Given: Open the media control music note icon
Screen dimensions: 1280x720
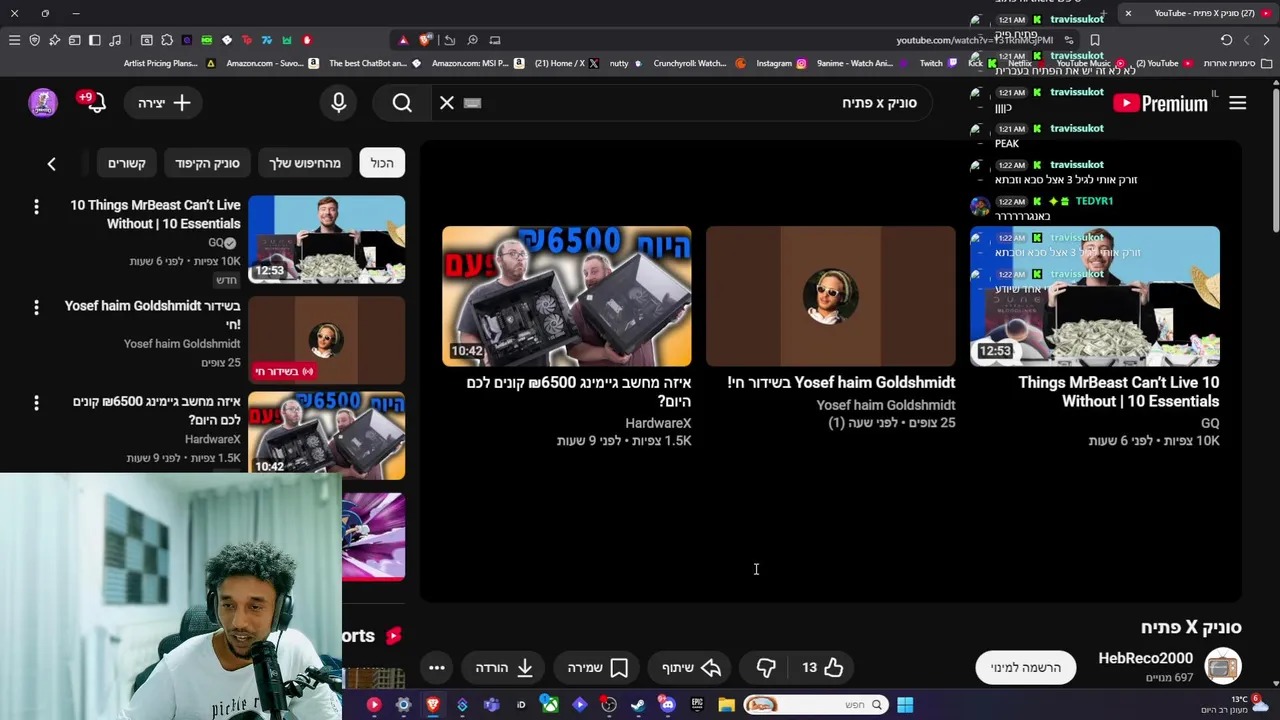Looking at the screenshot, I should tap(115, 40).
